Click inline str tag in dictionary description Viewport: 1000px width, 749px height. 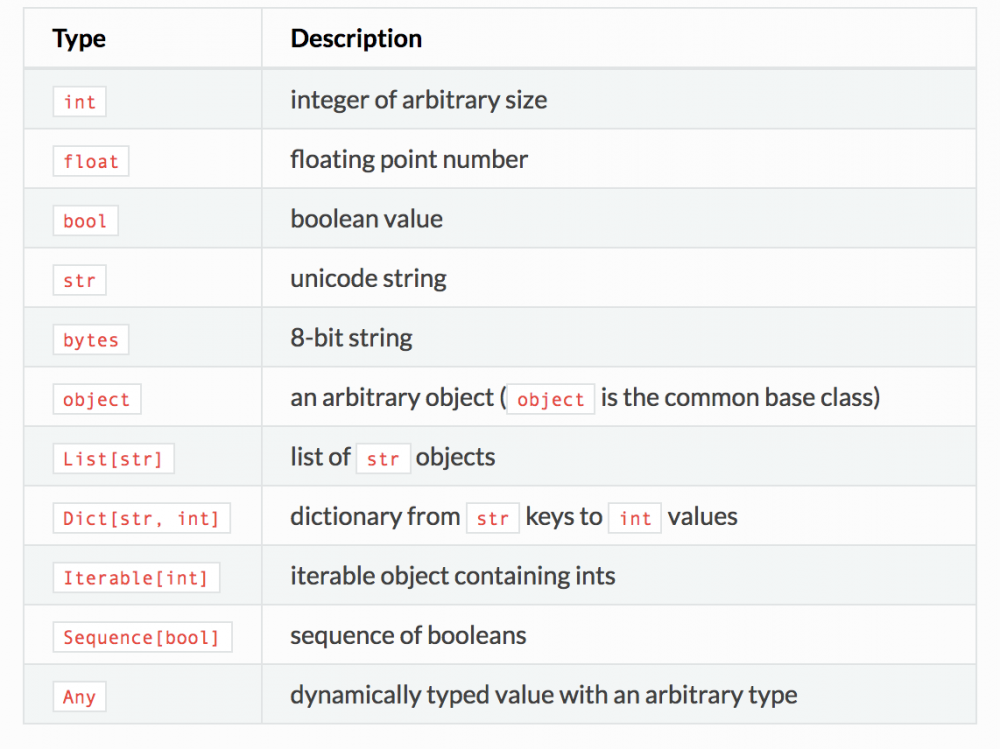pyautogui.click(x=492, y=519)
